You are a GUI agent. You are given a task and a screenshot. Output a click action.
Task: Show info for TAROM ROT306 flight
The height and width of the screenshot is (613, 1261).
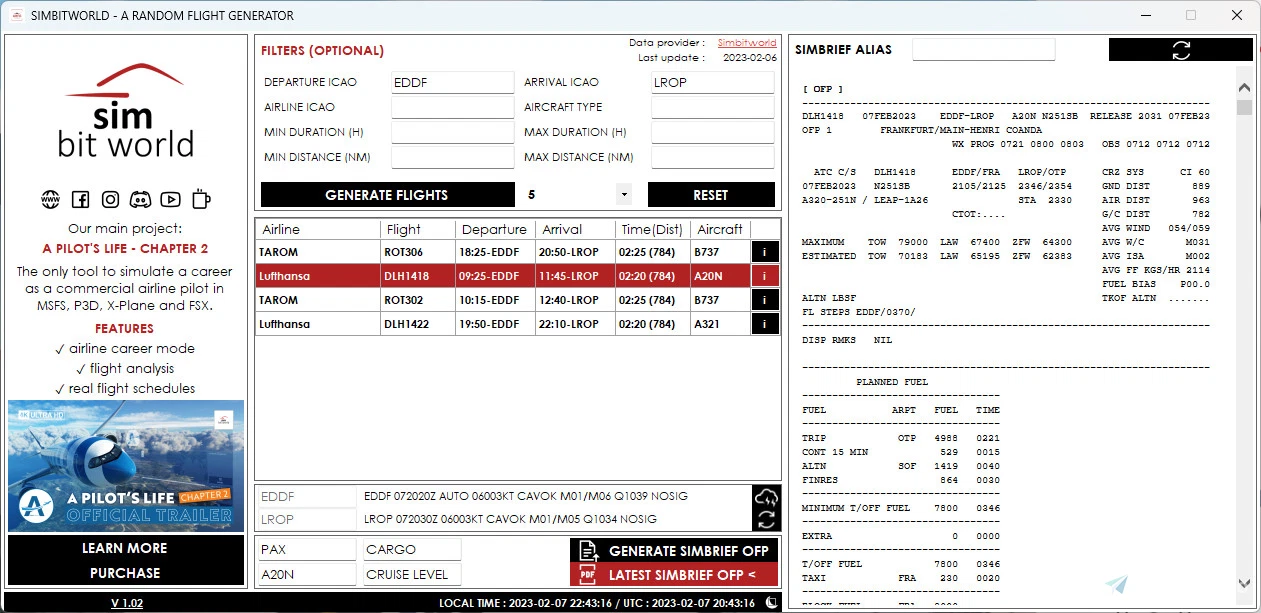(x=765, y=253)
